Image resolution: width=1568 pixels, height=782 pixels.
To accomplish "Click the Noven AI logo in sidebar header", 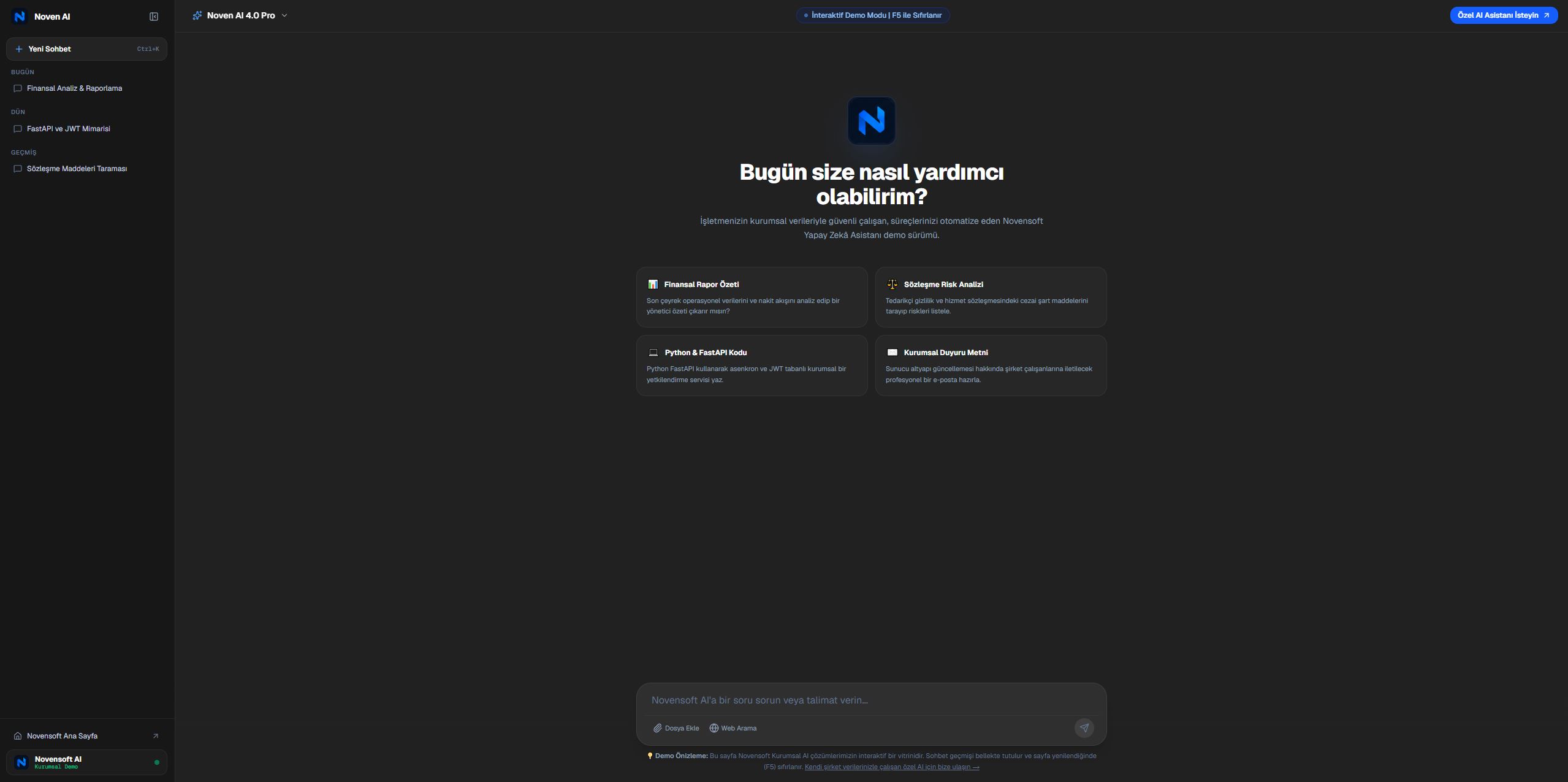I will (x=20, y=17).
